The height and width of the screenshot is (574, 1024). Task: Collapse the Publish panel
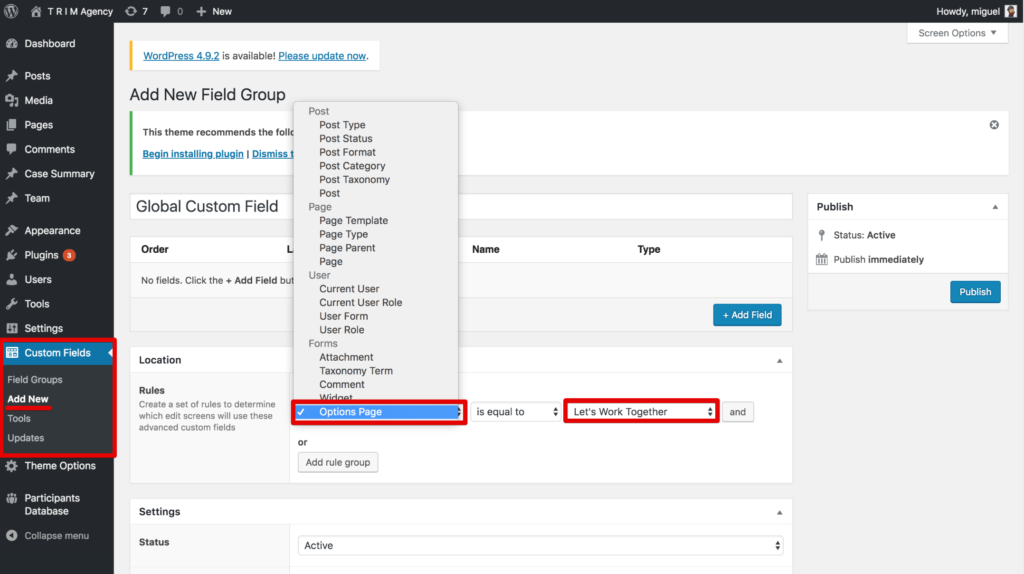tap(995, 207)
